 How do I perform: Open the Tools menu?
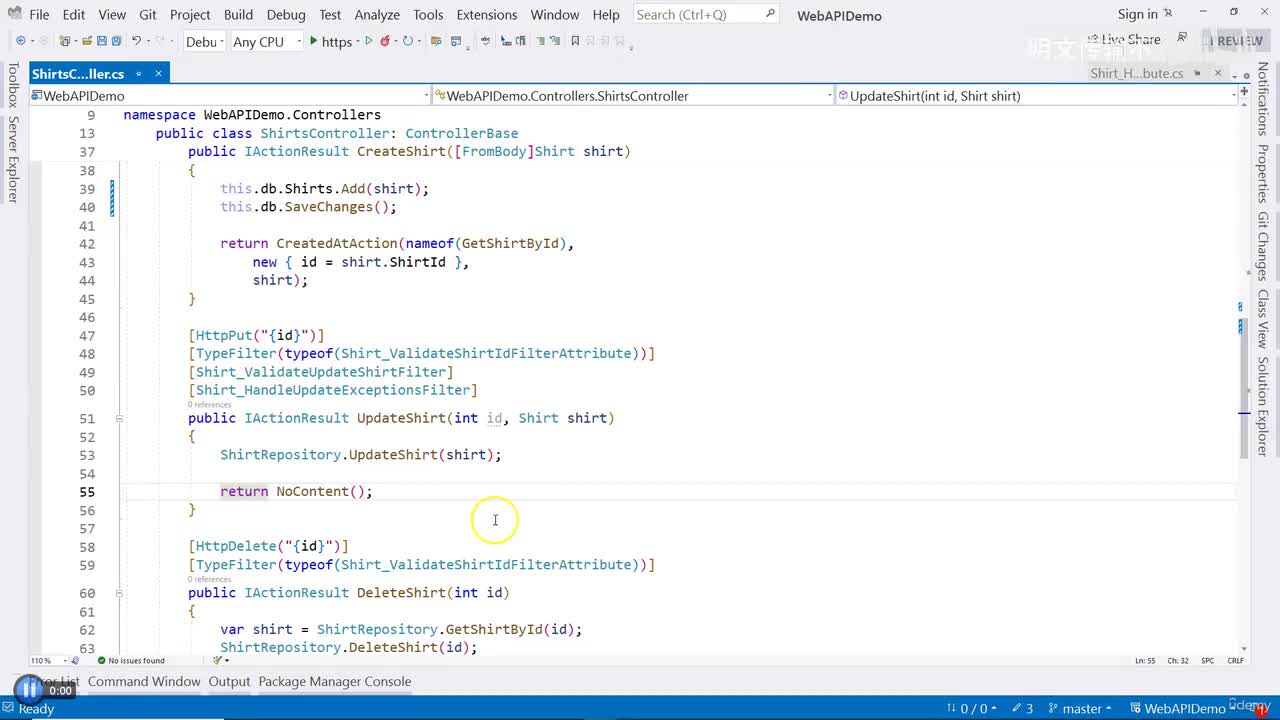tap(428, 14)
